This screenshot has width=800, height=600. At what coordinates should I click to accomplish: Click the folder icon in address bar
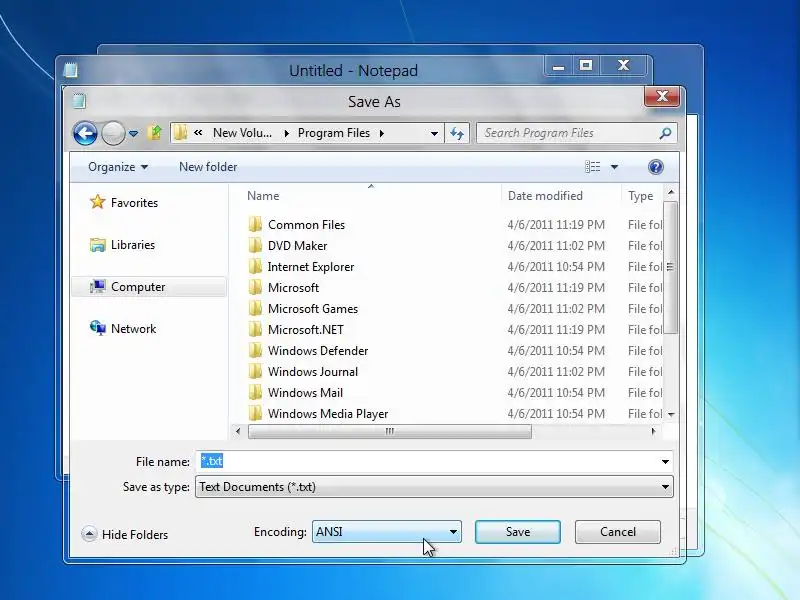pos(180,133)
